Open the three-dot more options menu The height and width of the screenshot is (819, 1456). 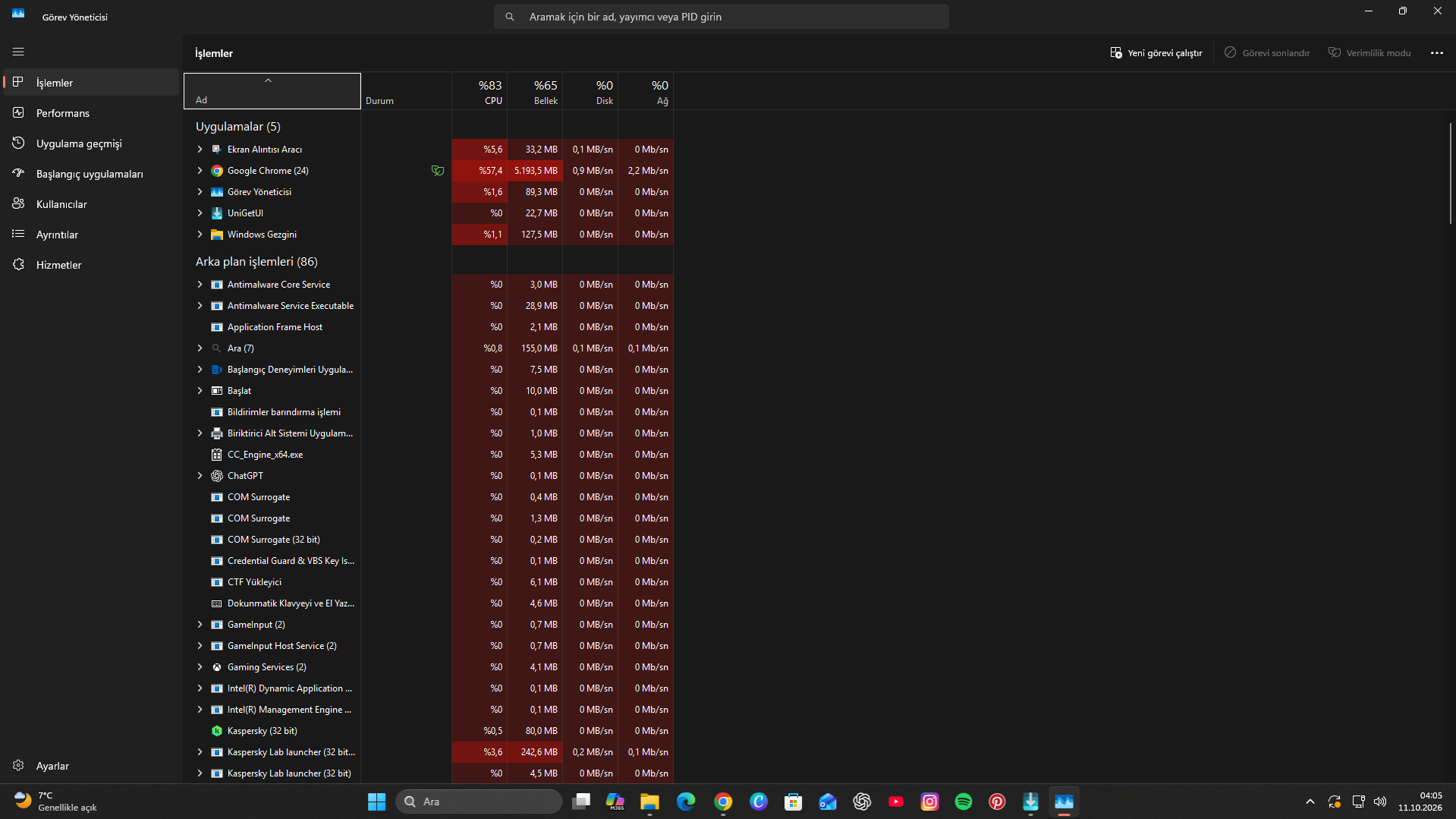click(x=1437, y=53)
